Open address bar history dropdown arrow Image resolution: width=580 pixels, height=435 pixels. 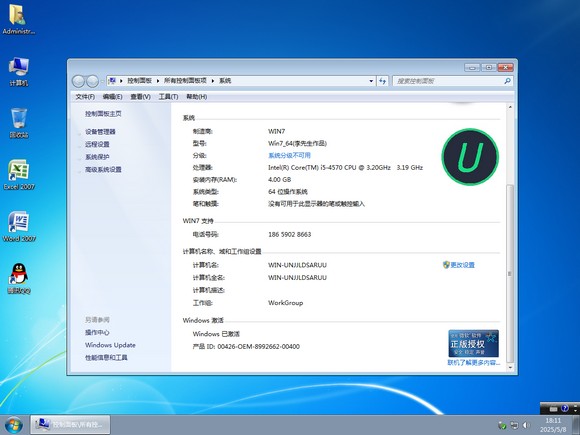(371, 81)
